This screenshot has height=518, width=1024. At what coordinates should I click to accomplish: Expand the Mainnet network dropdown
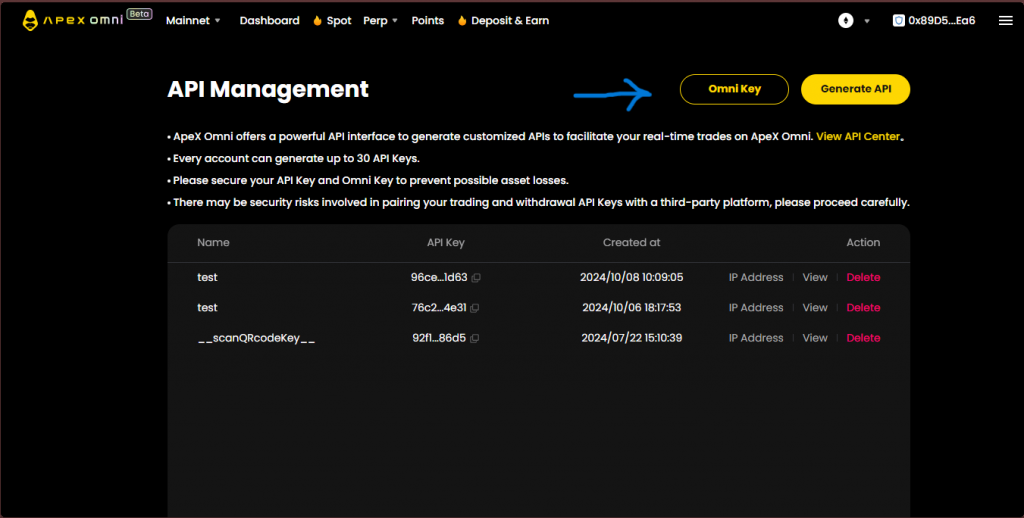pos(193,20)
